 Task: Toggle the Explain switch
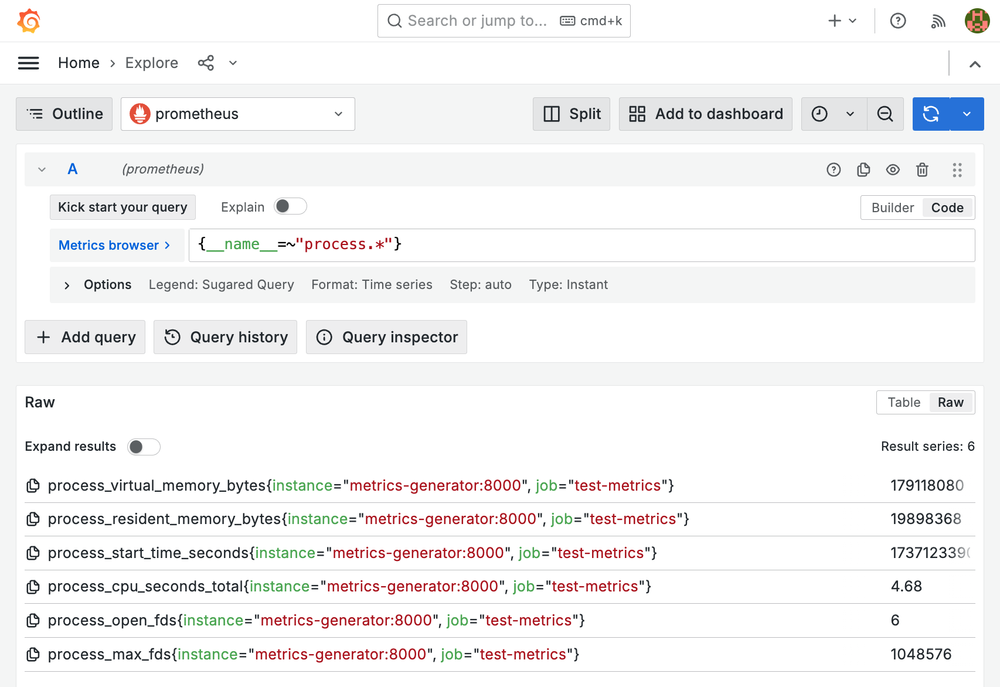[290, 207]
